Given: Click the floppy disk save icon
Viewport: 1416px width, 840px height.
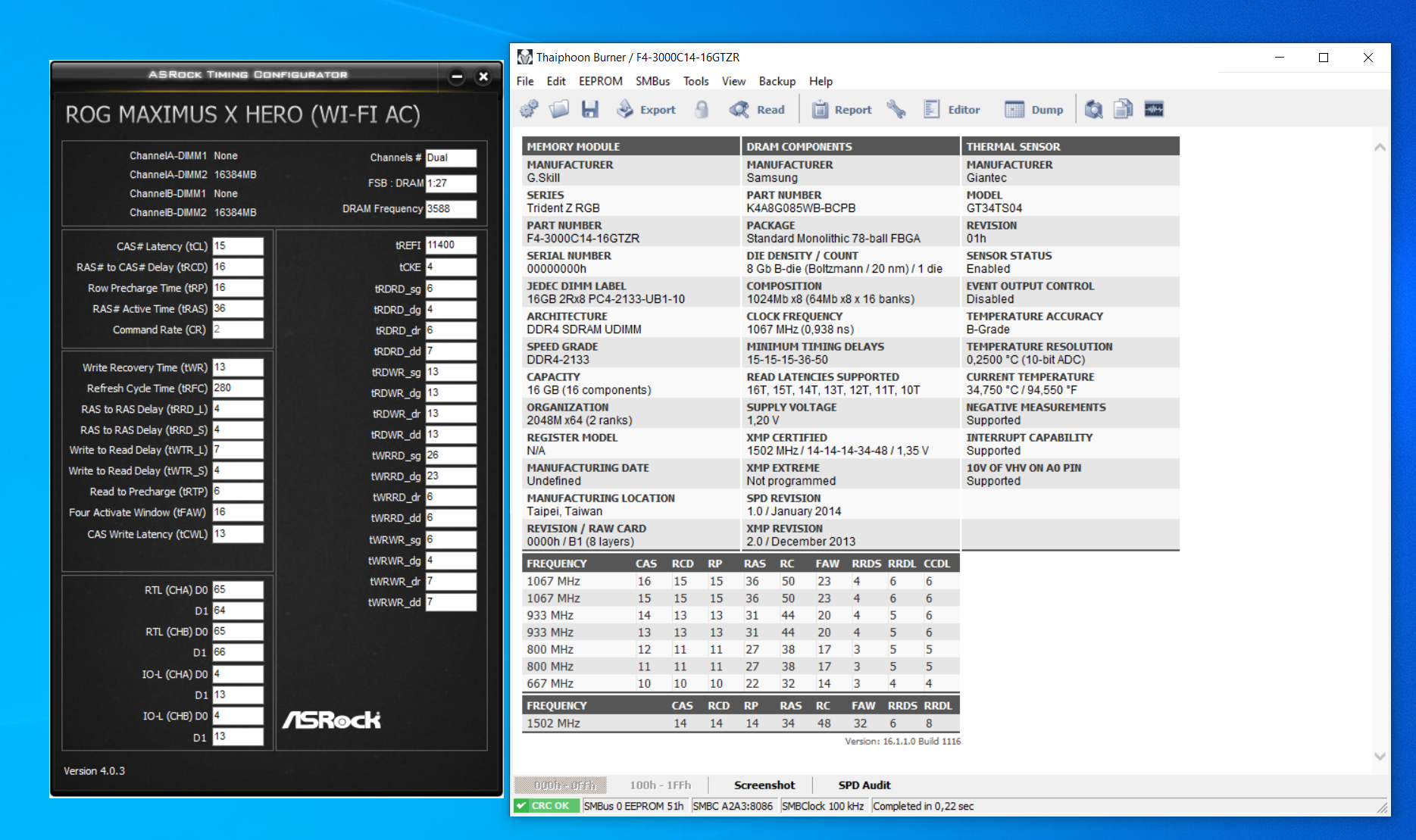Looking at the screenshot, I should point(590,110).
